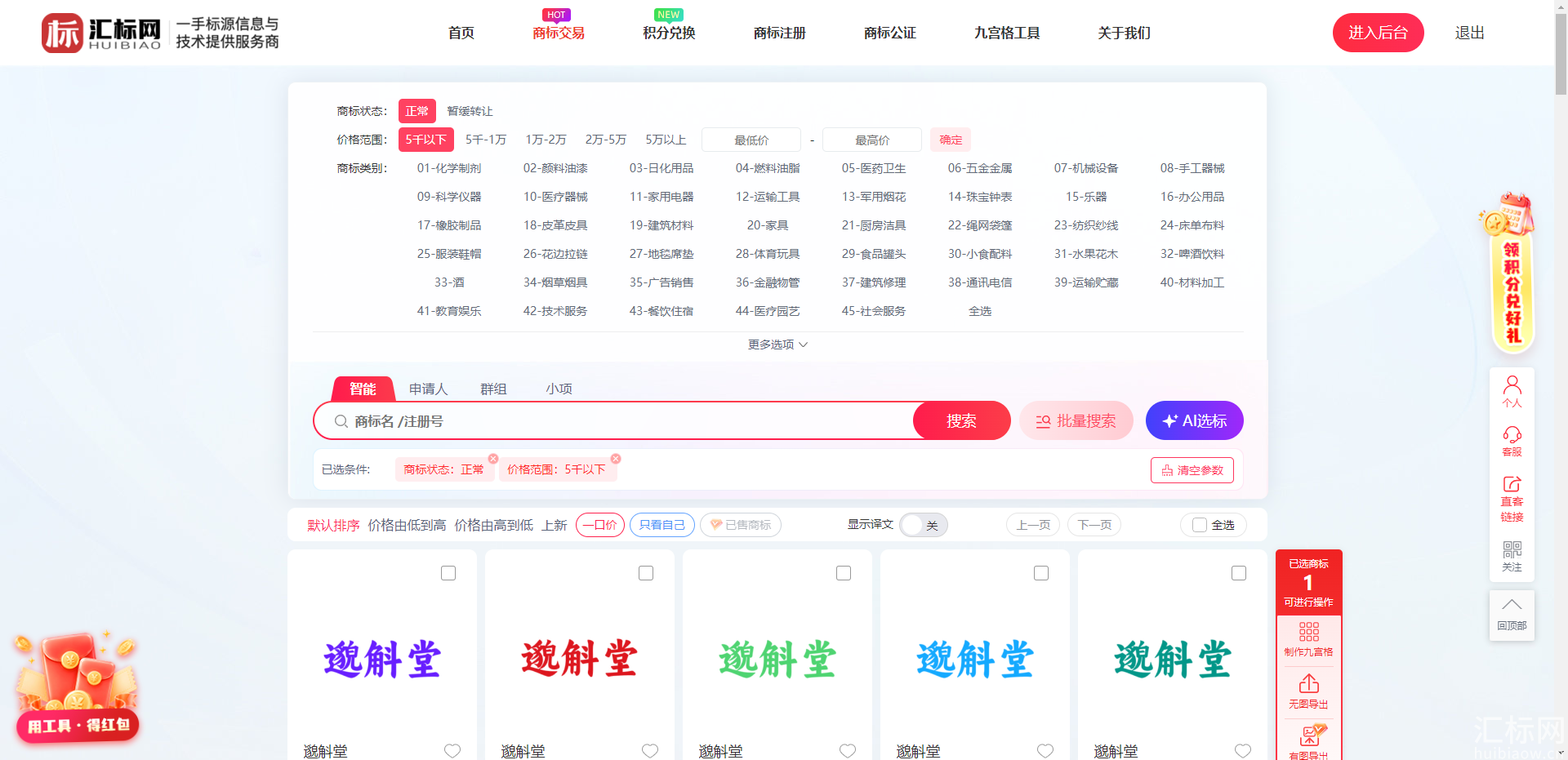
Task: Select 暂缓转让 trademark status
Action: pyautogui.click(x=470, y=111)
